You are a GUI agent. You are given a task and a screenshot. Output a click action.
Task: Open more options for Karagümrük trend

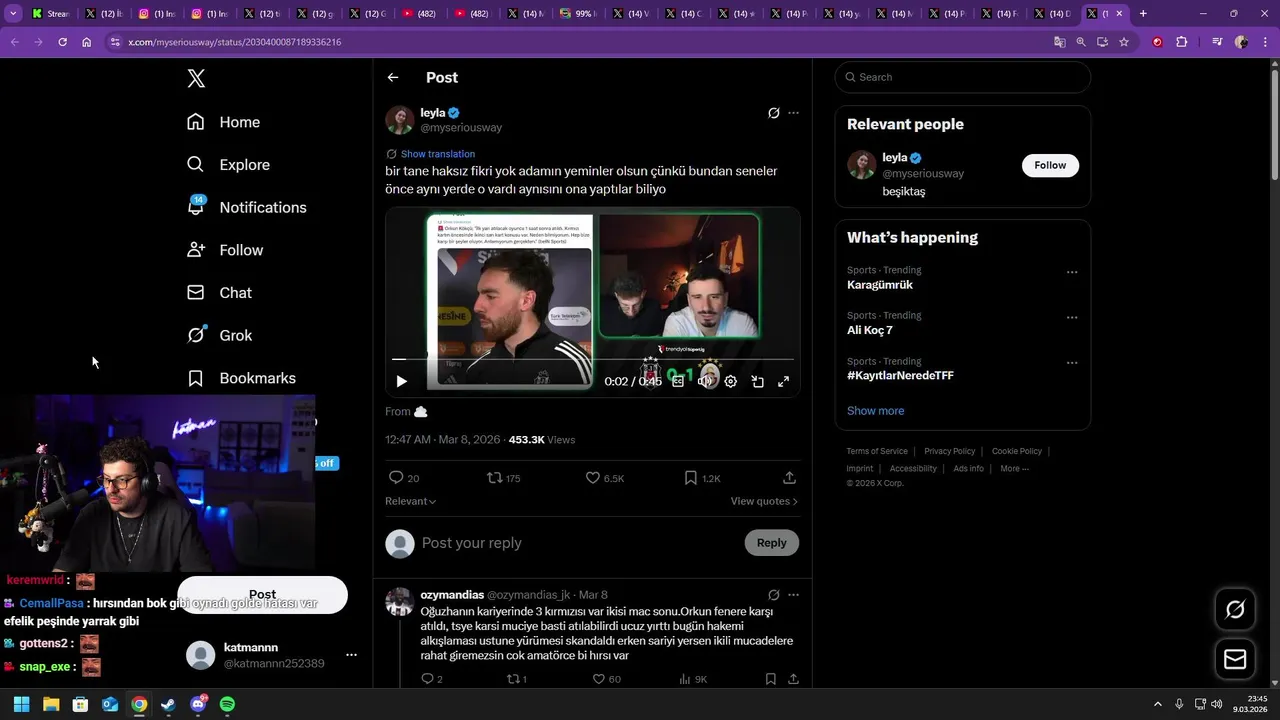click(1072, 272)
